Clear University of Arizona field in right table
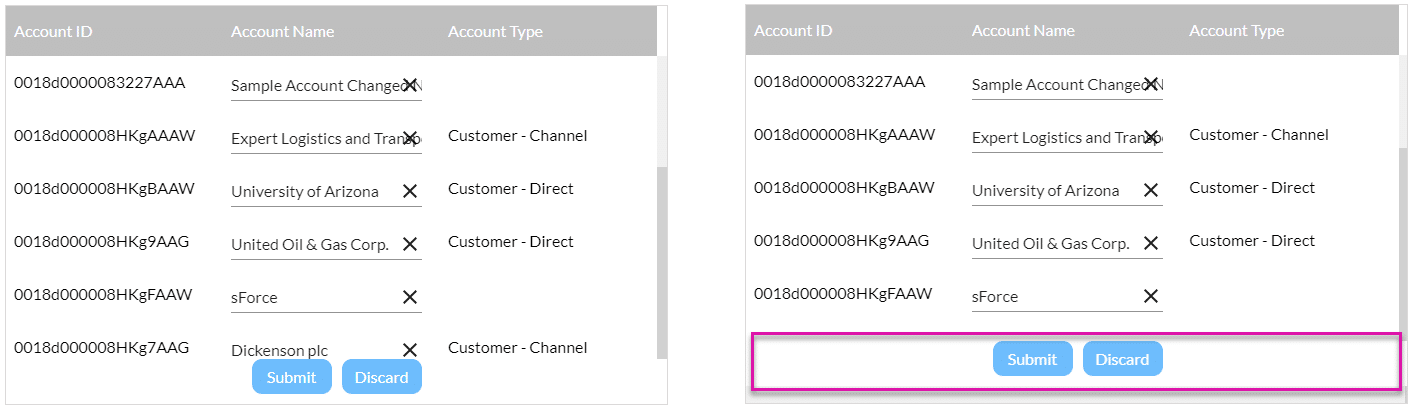This screenshot has width=1414, height=410. 1151,190
